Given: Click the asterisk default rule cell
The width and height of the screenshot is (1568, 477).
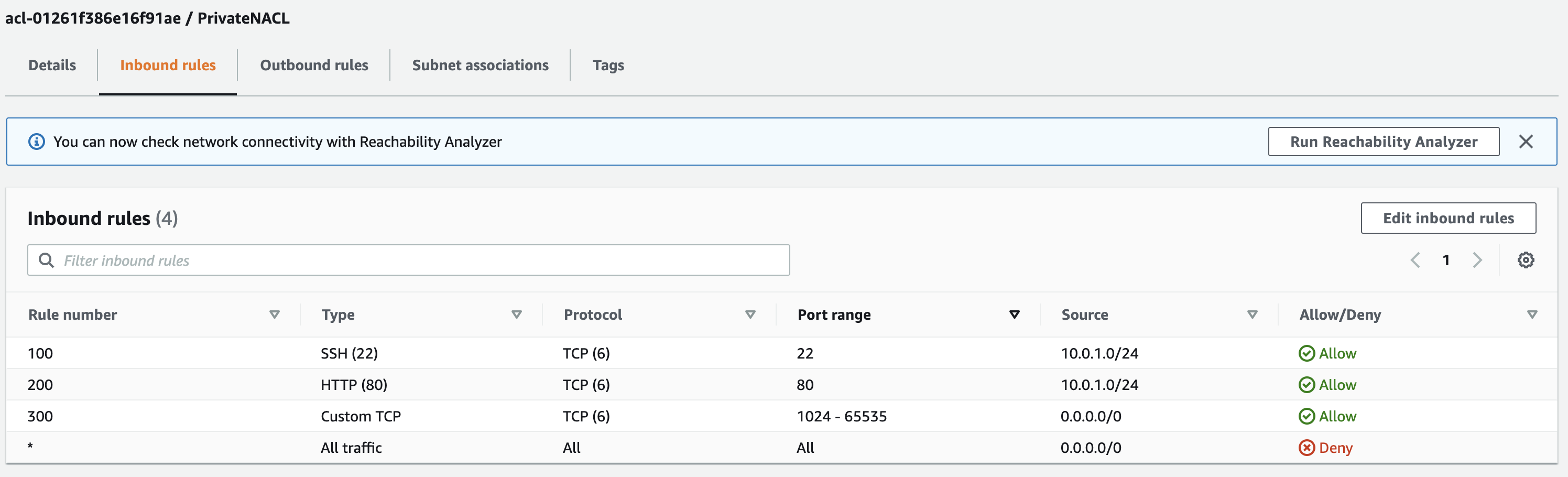Looking at the screenshot, I should pyautogui.click(x=30, y=447).
